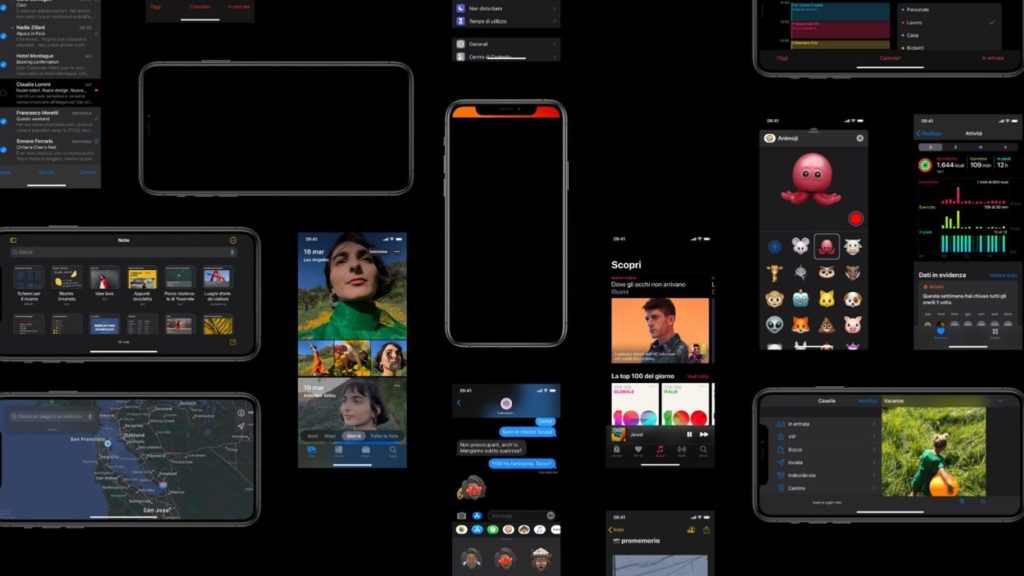Open the red figure note thumbnail
Viewport: 1024px width, 576px height.
tap(104, 278)
